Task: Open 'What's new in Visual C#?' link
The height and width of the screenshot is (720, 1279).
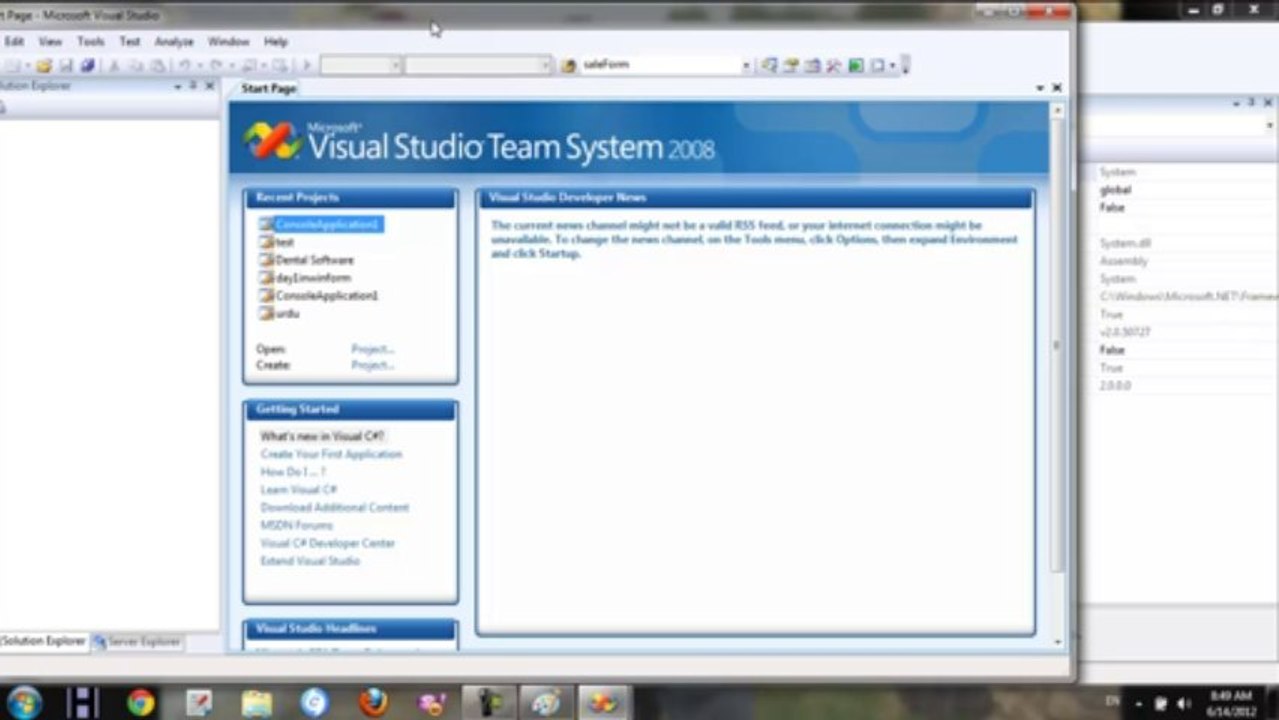Action: pyautogui.click(x=322, y=436)
